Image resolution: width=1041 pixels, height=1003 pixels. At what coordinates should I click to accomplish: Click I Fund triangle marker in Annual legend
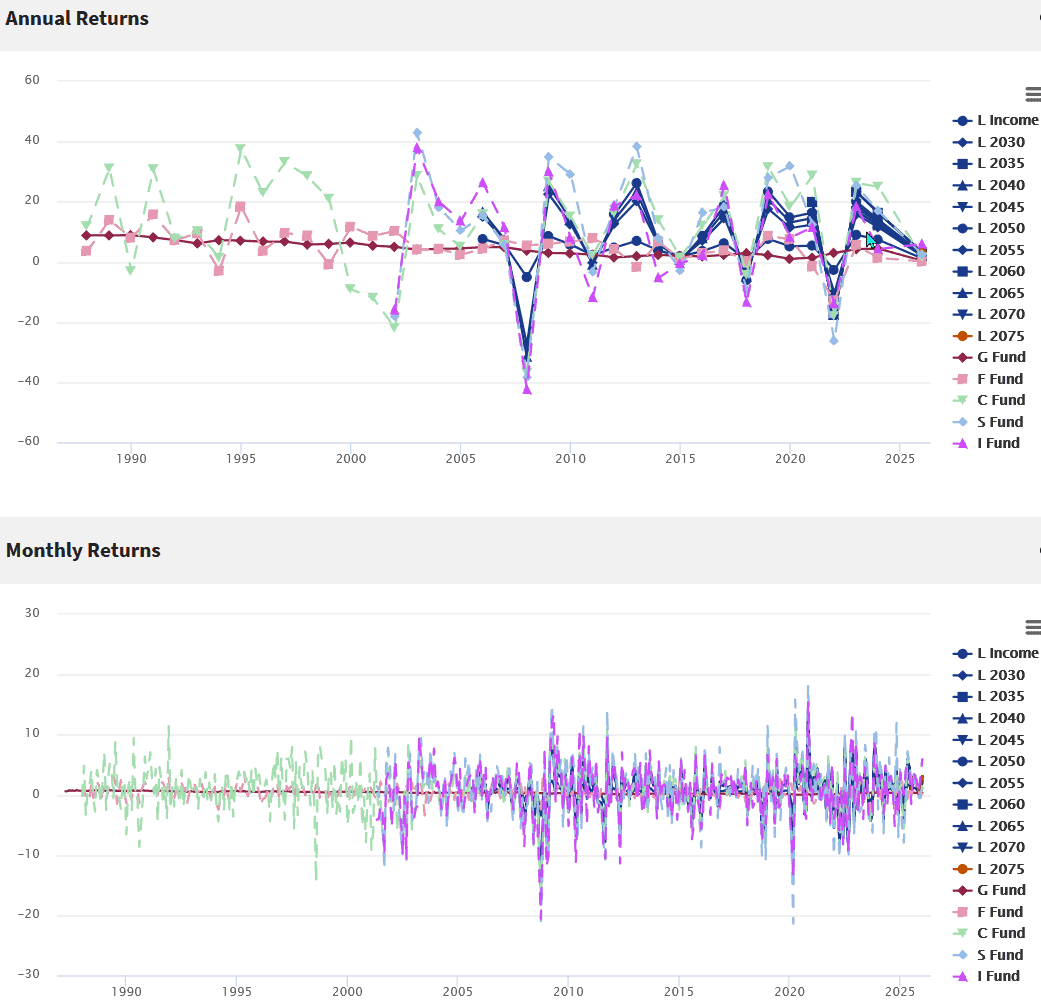962,443
